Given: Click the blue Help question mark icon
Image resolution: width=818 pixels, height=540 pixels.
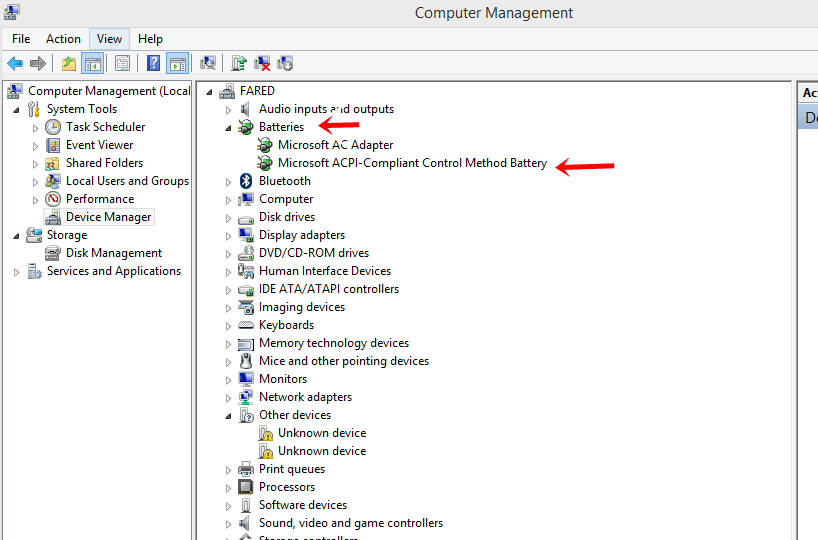Looking at the screenshot, I should [153, 64].
